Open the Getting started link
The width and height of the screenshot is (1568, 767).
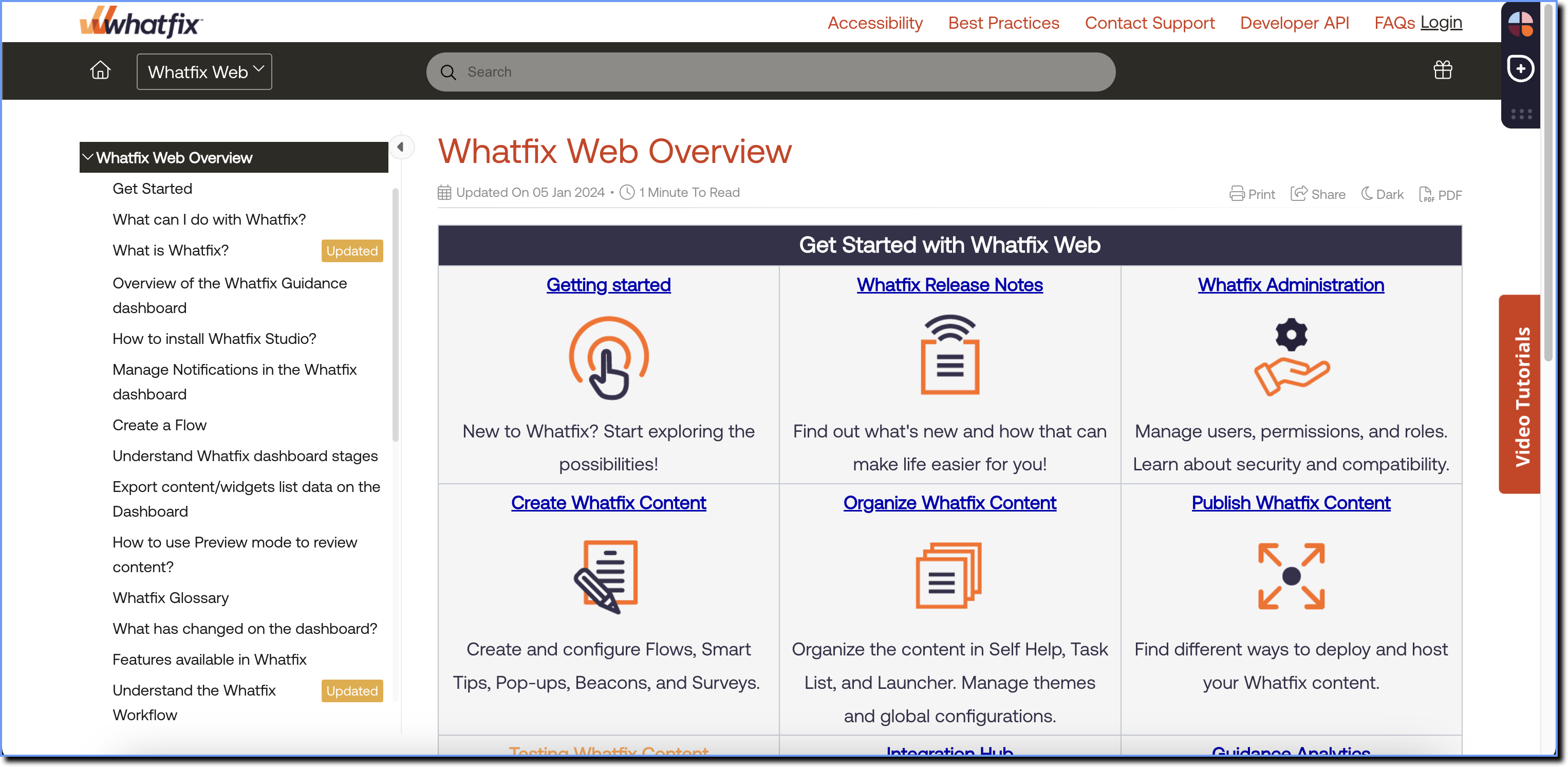pyautogui.click(x=608, y=284)
